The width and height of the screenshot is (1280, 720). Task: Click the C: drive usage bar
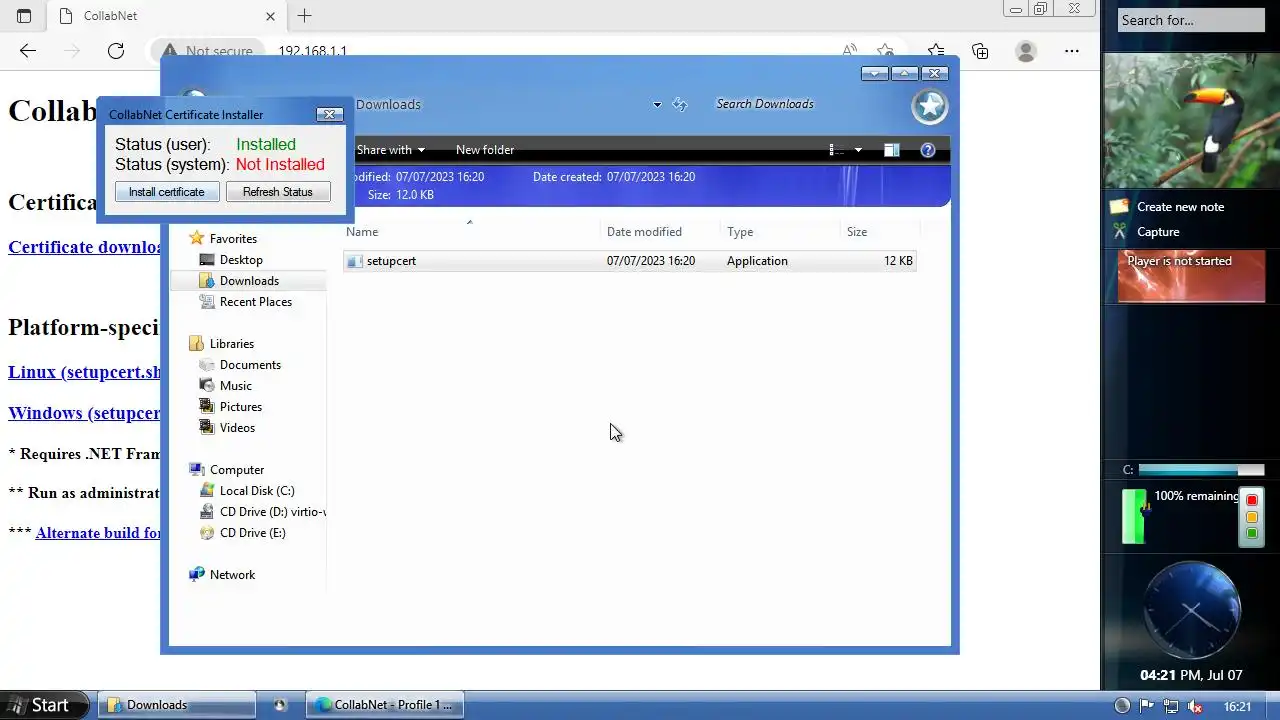pos(1201,470)
